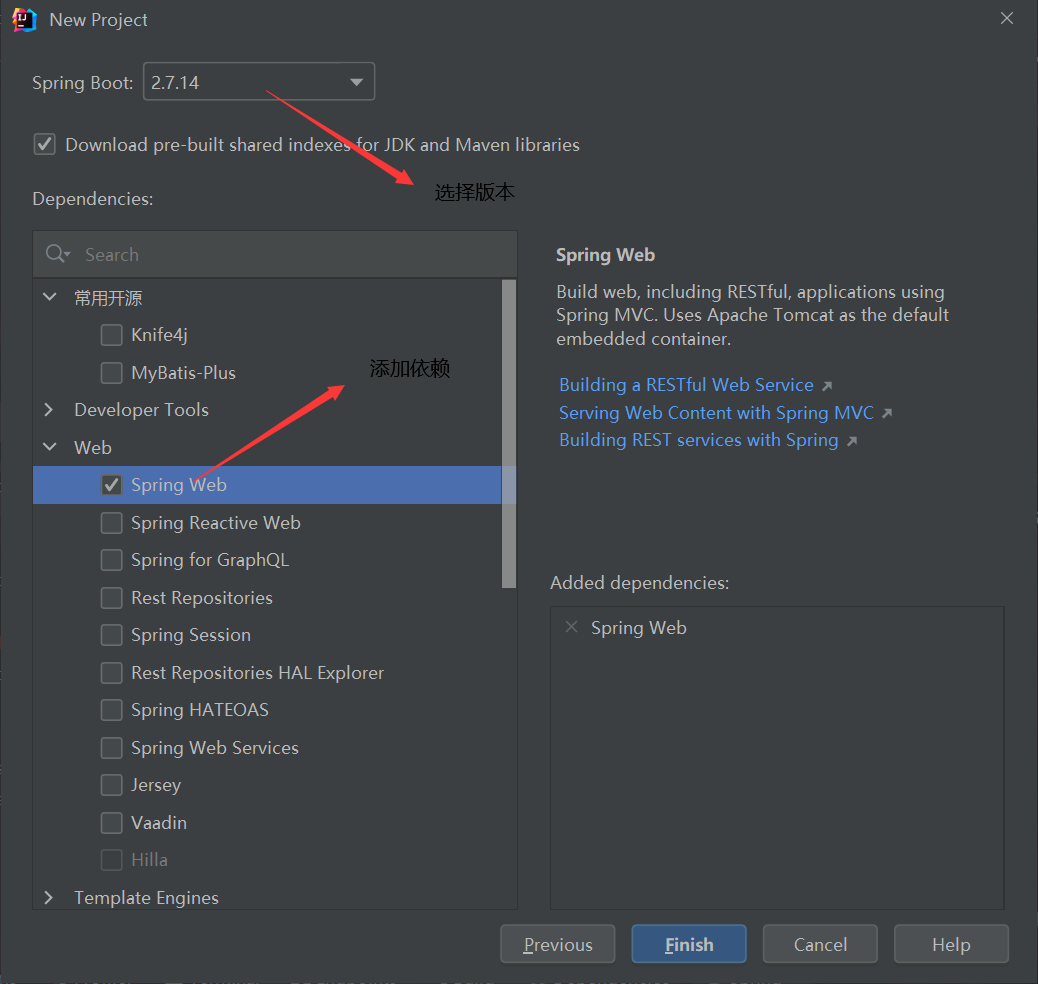
Task: Check Rest Repositories HAL Explorer
Action: click(x=111, y=672)
